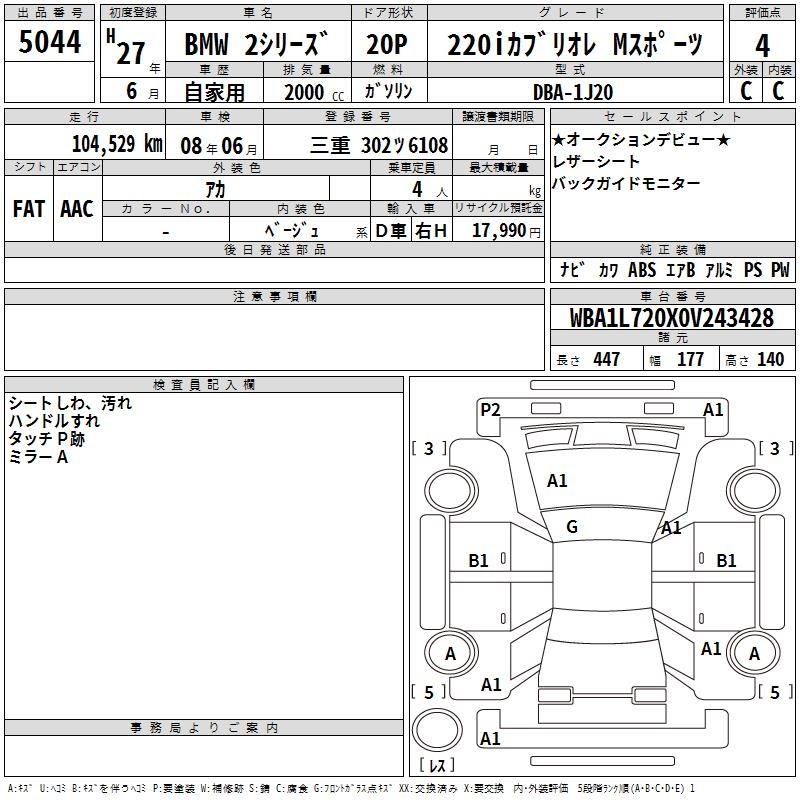This screenshot has height=800, width=800.
Task: Select the ★オークションデビュー★ sales point
Action: (x=641, y=139)
